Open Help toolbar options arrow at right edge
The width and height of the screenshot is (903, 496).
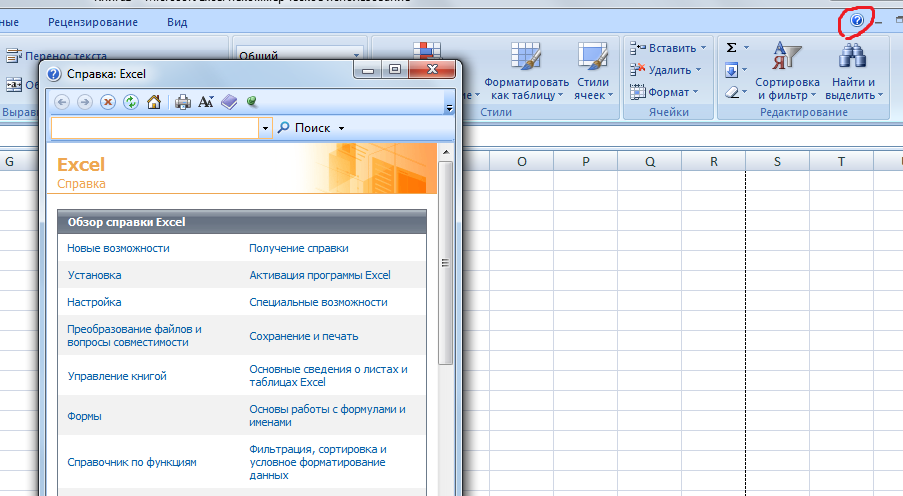(x=449, y=108)
